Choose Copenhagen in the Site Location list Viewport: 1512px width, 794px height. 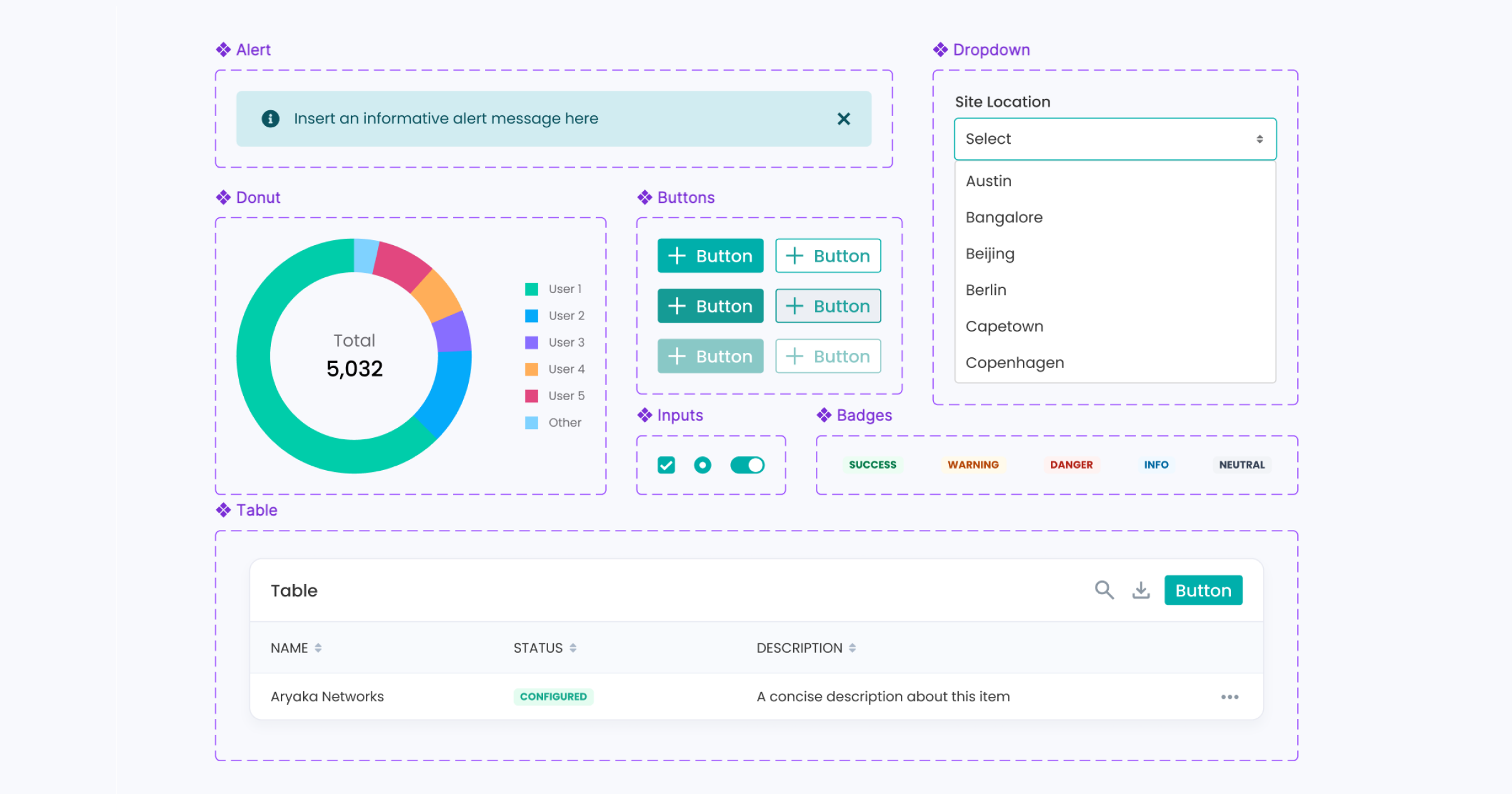click(x=1014, y=362)
